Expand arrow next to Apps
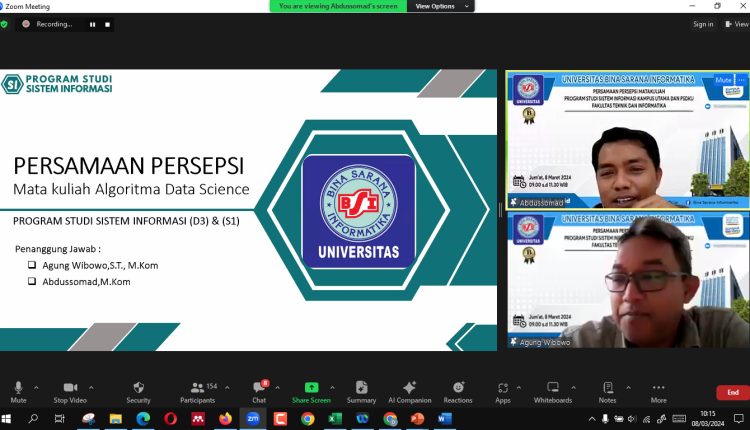The image size is (750, 430). pyautogui.click(x=518, y=387)
